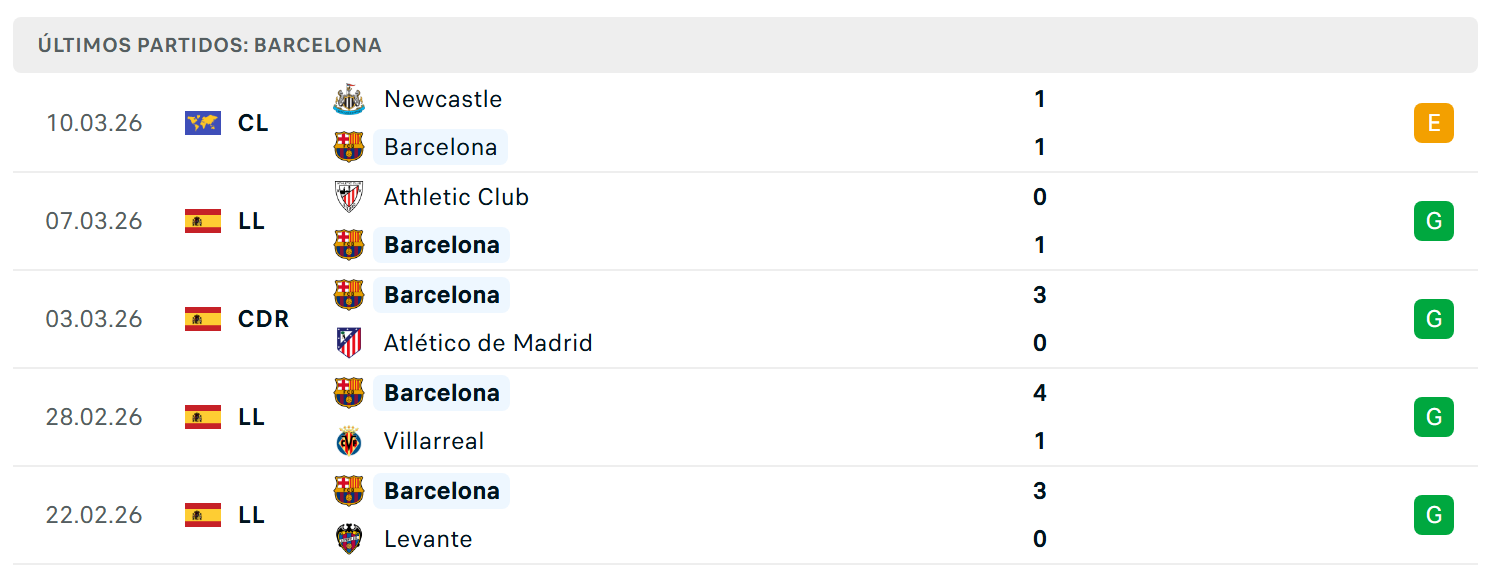Screen dimensions: 1492x579
Task: Click the 4 goals score versus Villarreal
Action: pos(1040,393)
